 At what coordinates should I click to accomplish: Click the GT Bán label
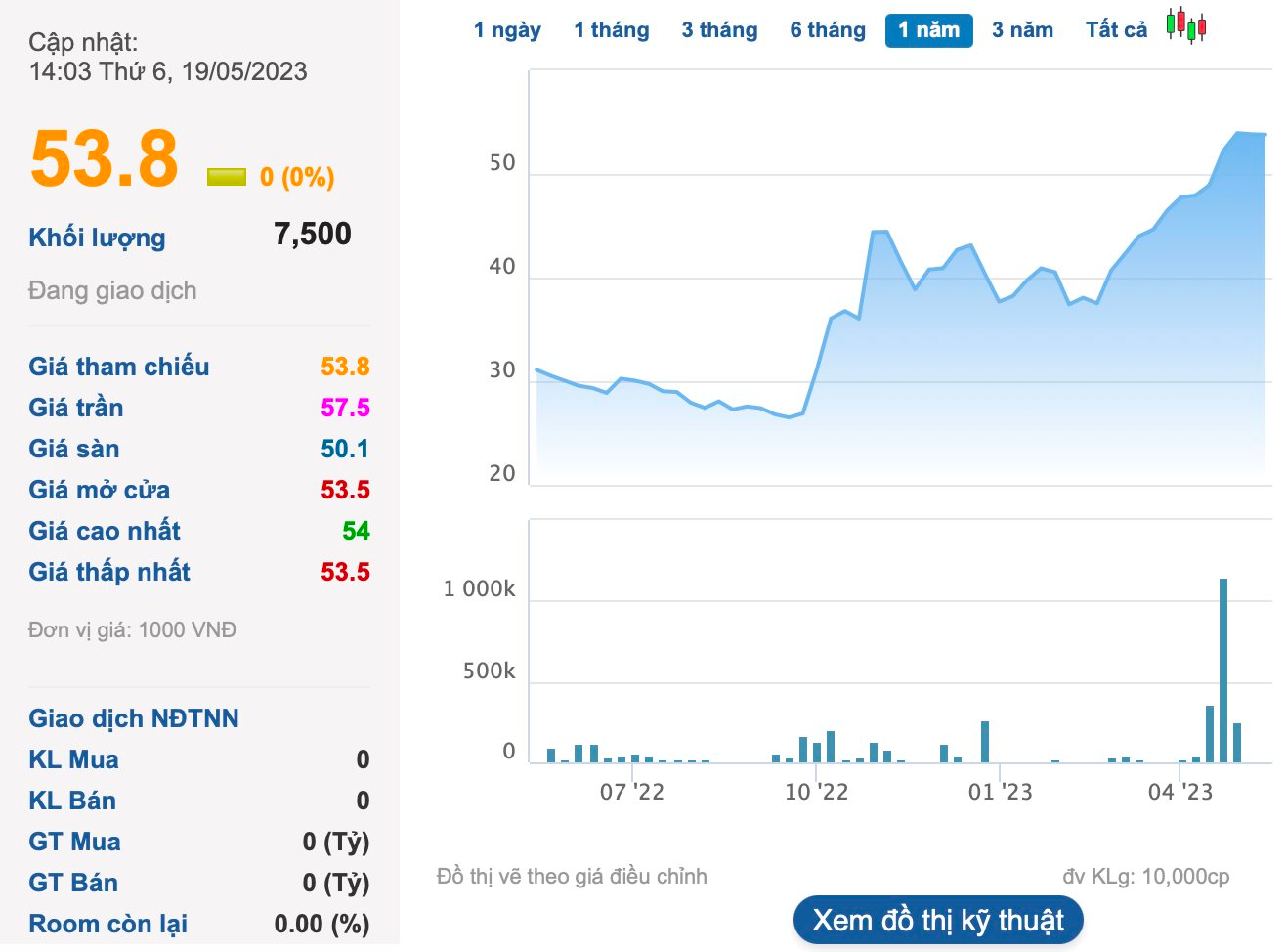73,883
